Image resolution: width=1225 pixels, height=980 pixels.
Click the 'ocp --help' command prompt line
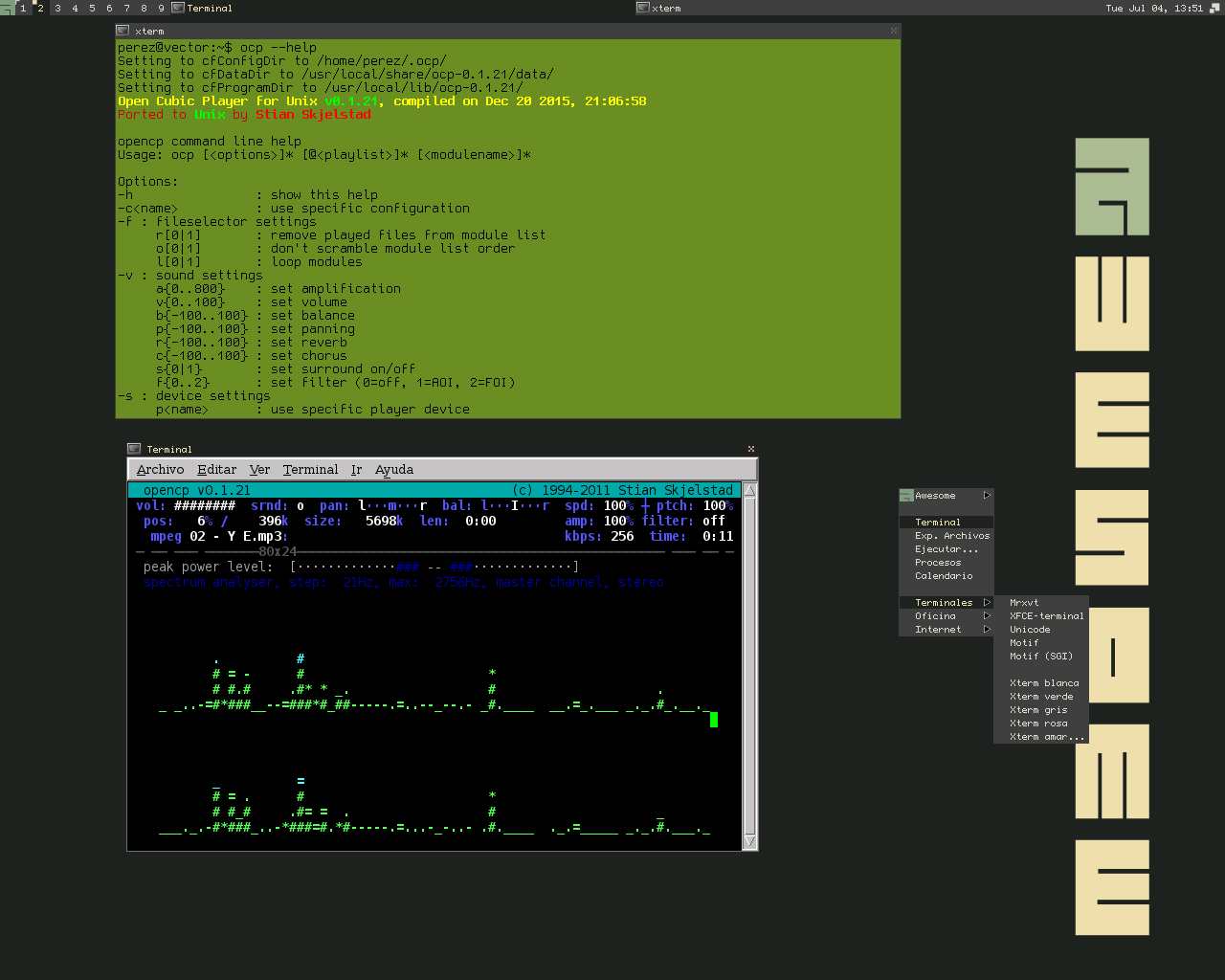point(217,47)
